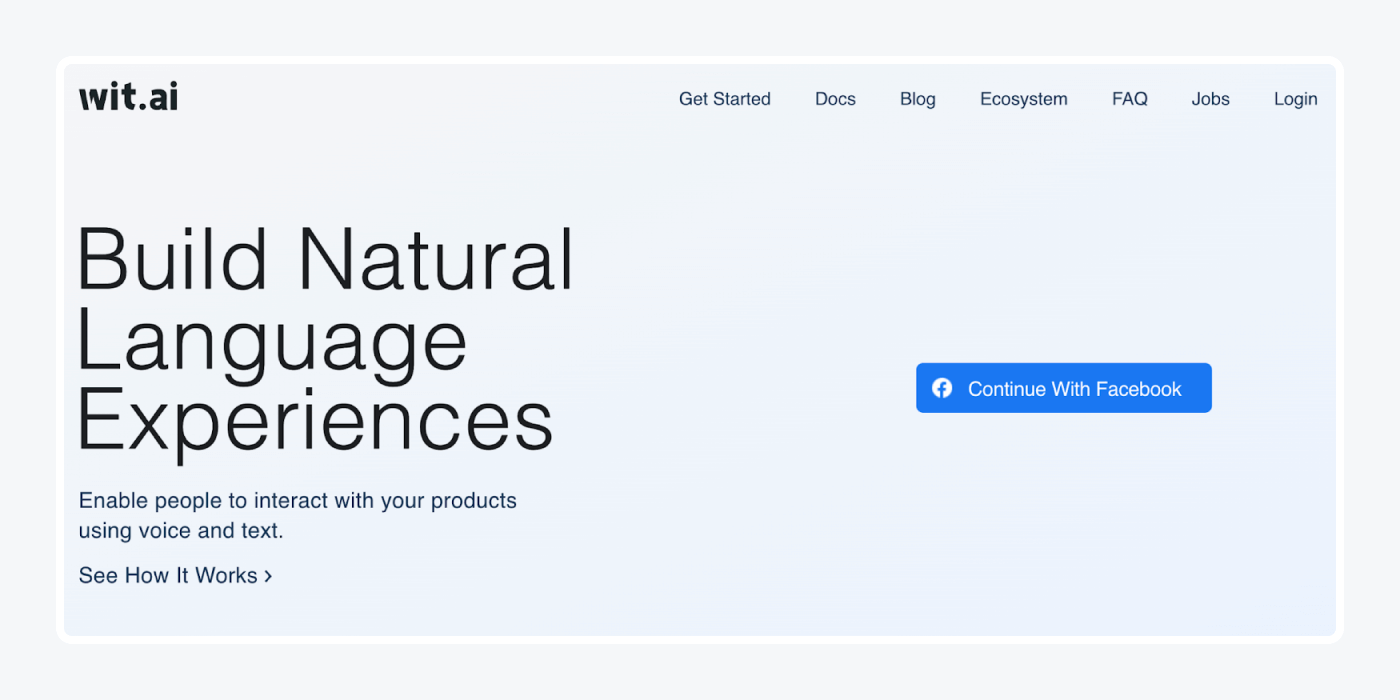Screen dimensions: 1400x700
Task: Click the Facebook logo icon on the button
Action: [x=942, y=388]
